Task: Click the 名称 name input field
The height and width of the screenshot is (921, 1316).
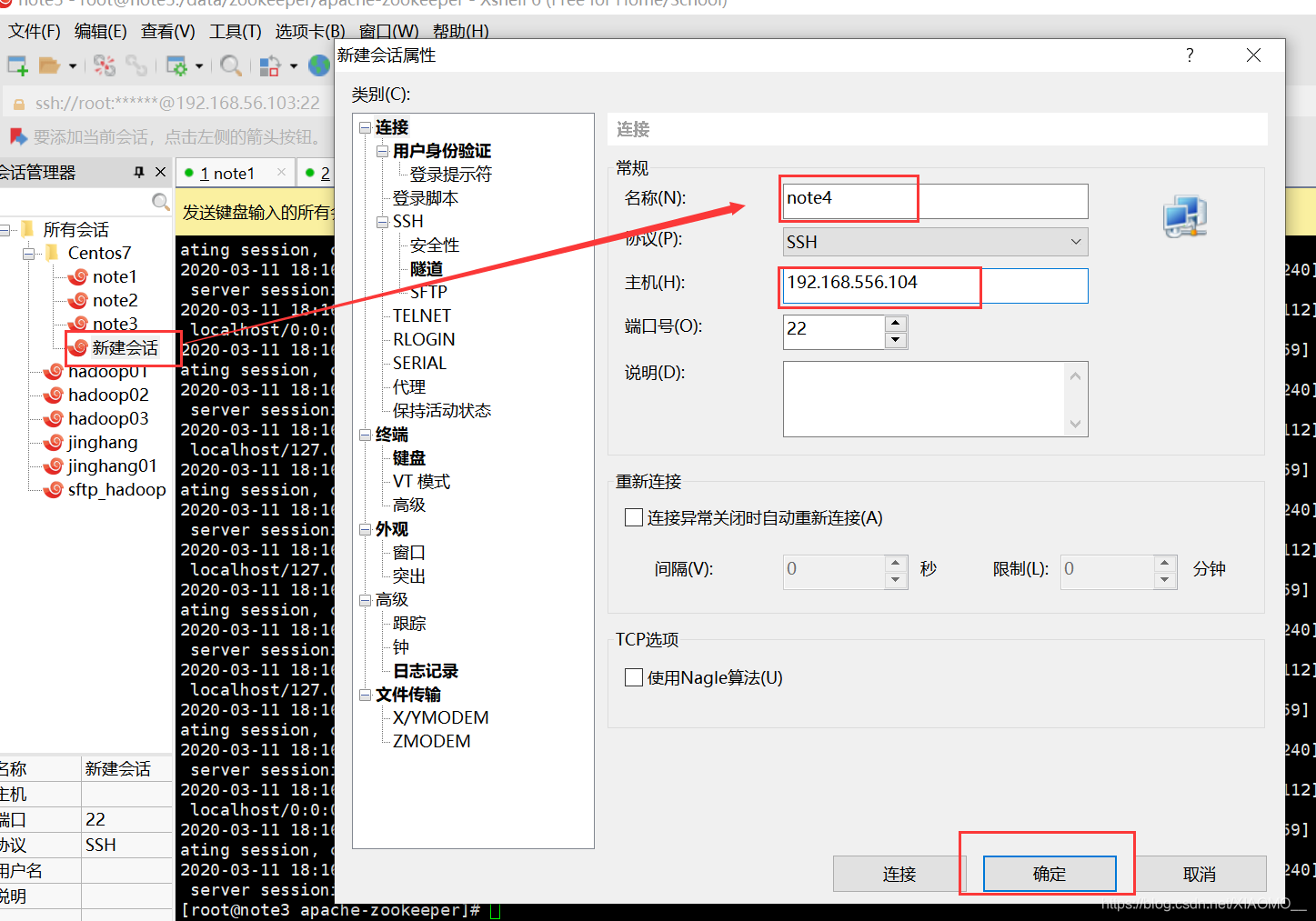Action: [x=935, y=201]
